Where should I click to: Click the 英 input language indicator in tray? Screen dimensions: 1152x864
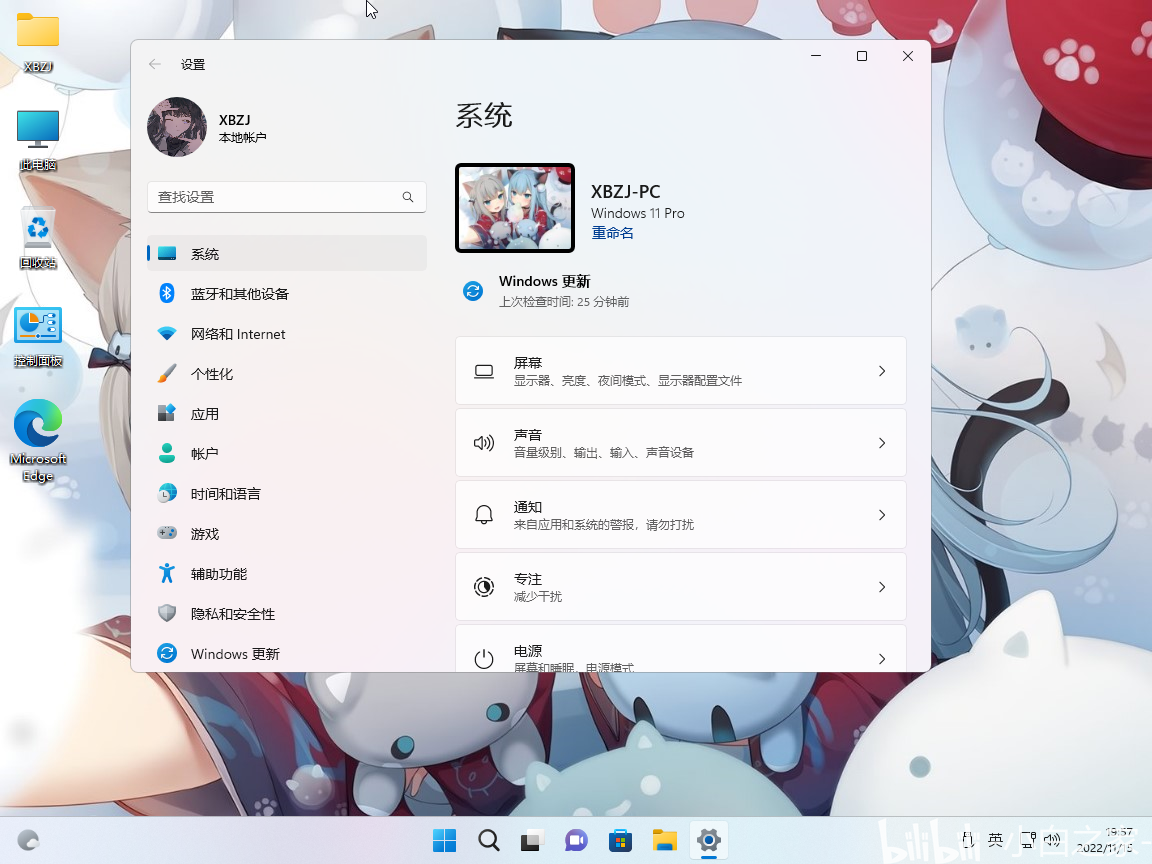996,840
